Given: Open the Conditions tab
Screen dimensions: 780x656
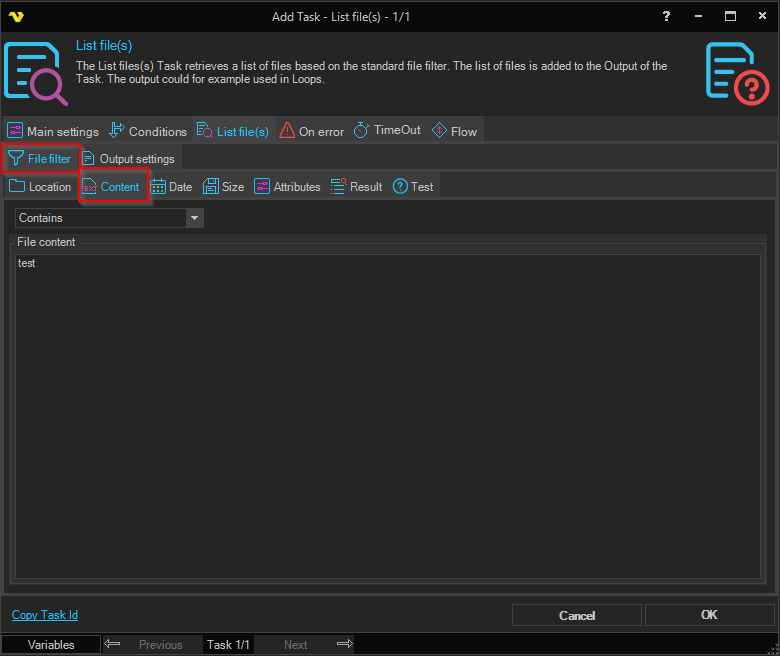Looking at the screenshot, I should [x=148, y=131].
